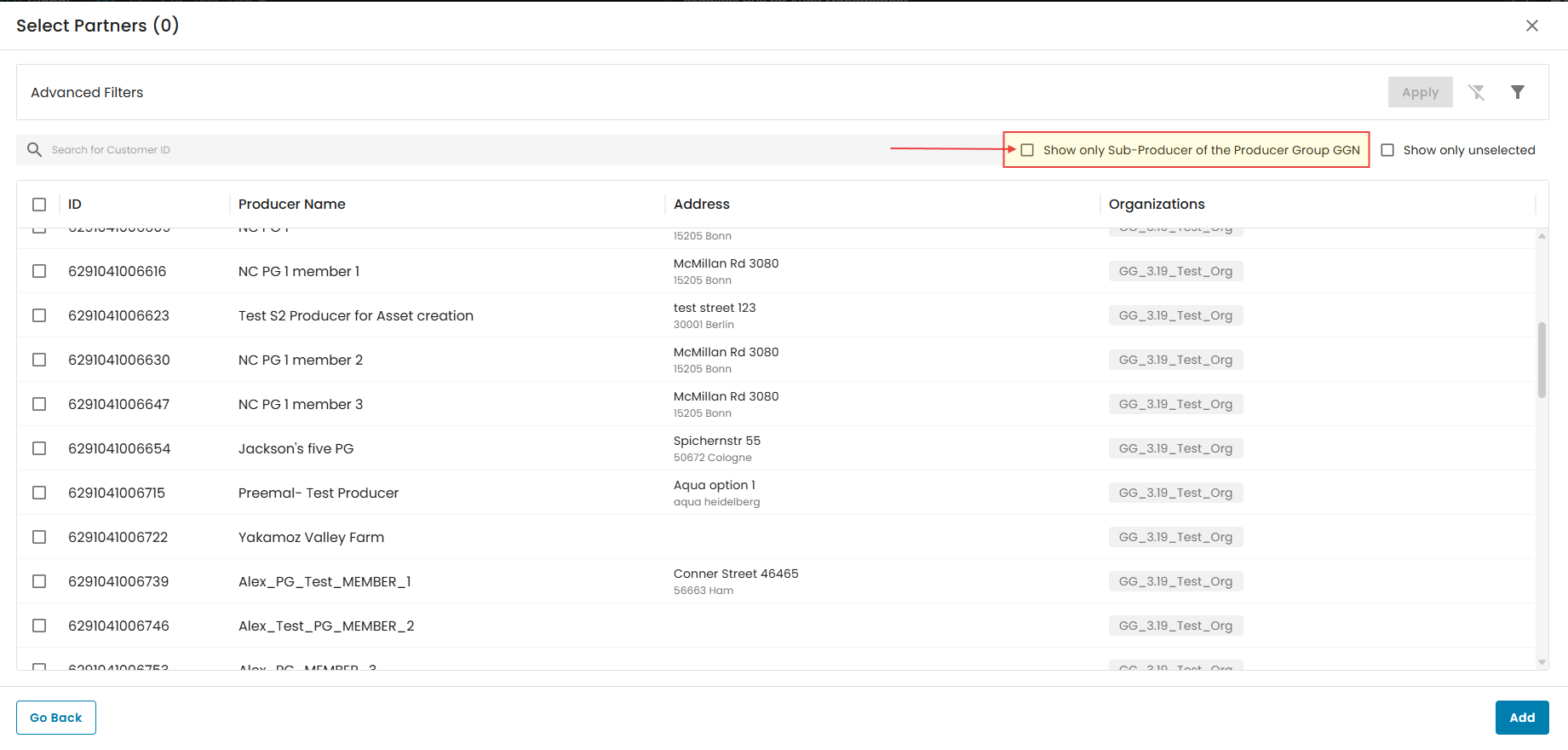Select the row checkbox for 6291041006616
The height and width of the screenshot is (750, 1568).
[39, 271]
